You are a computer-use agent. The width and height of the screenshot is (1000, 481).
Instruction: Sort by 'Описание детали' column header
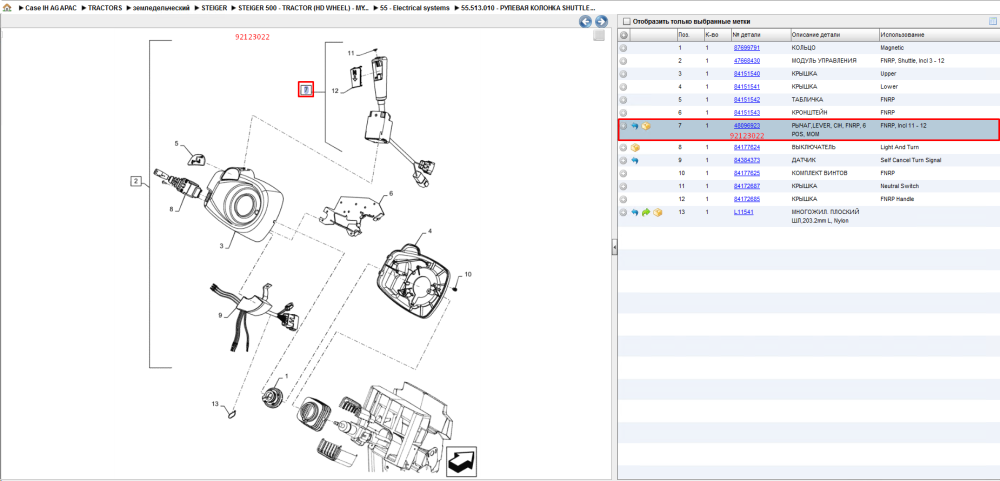(834, 34)
